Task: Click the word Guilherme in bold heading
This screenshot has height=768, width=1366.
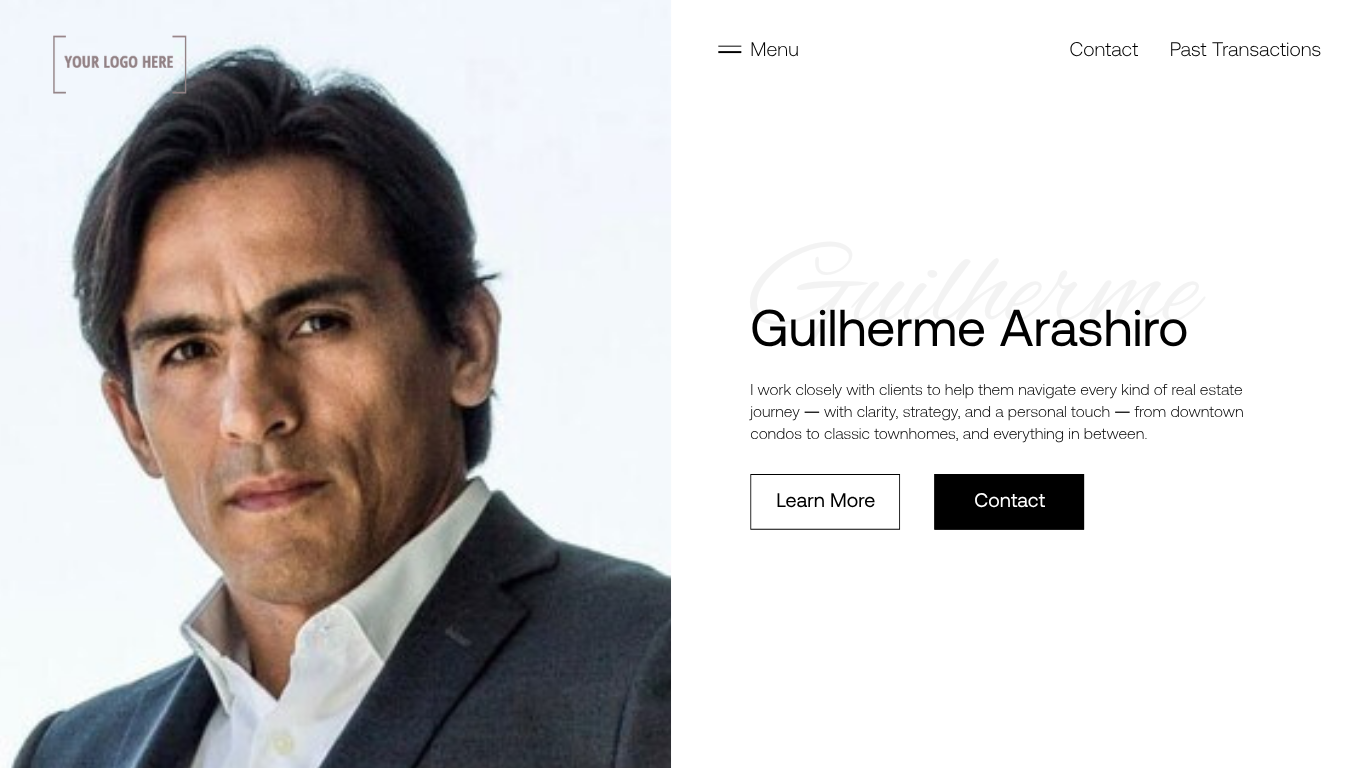Action: click(868, 329)
